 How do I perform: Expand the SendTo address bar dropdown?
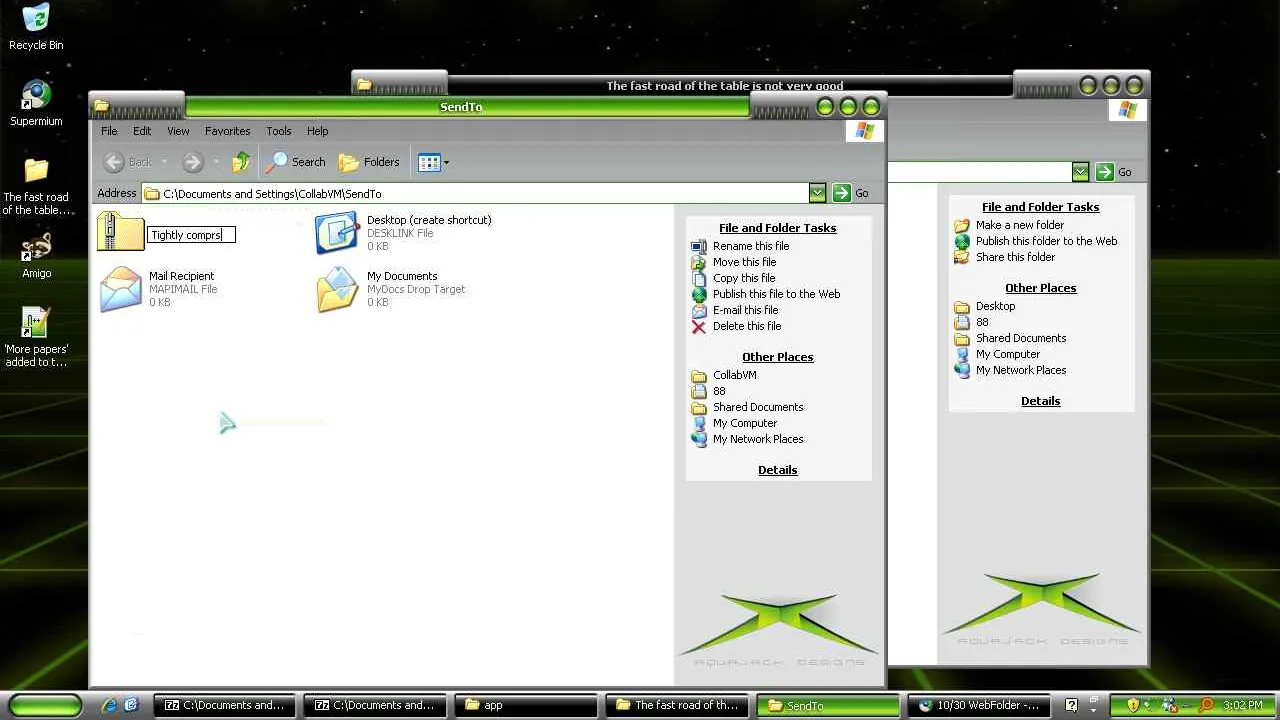tap(817, 194)
